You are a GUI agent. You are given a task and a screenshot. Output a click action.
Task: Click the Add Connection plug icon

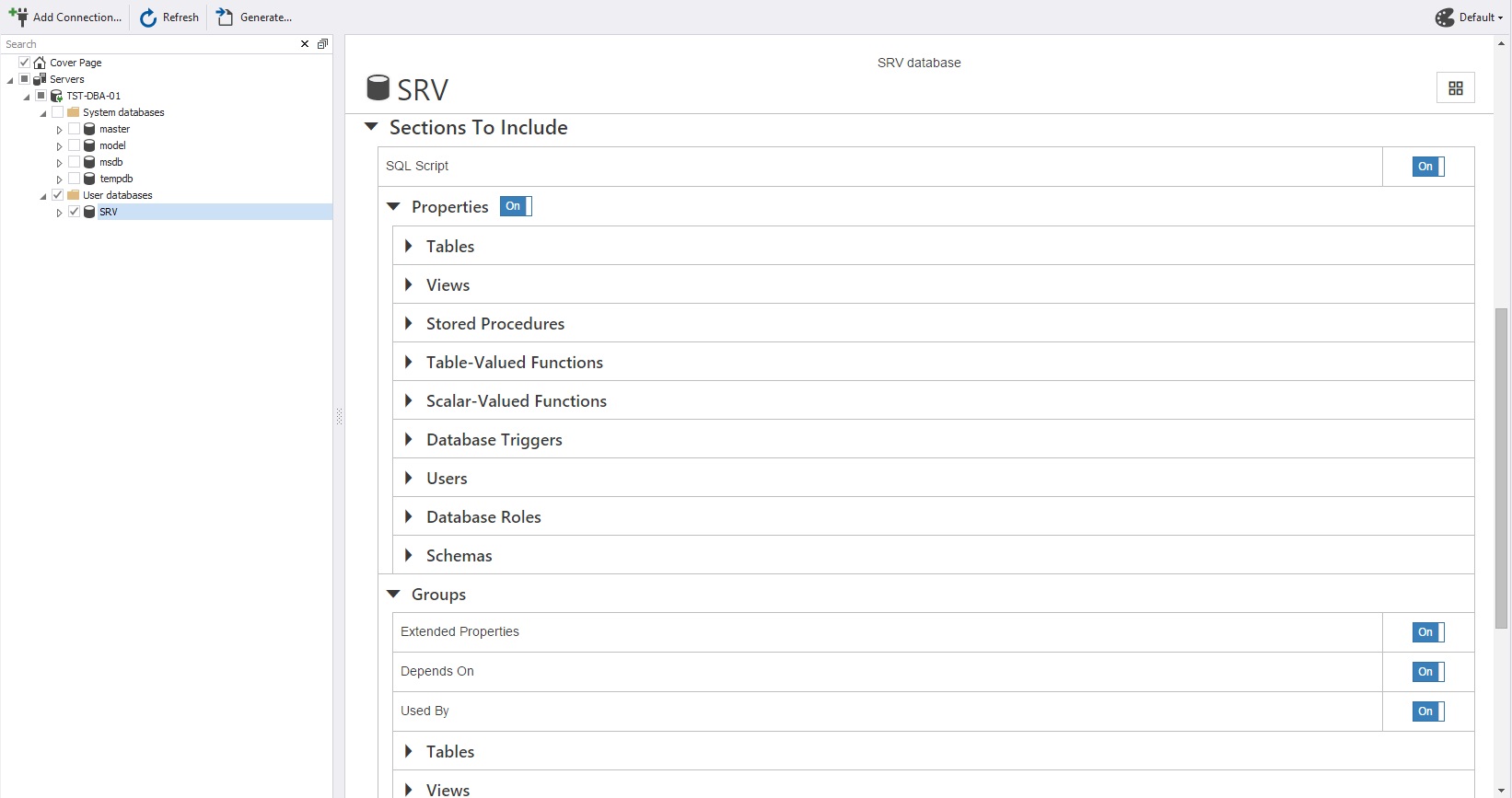coord(17,17)
